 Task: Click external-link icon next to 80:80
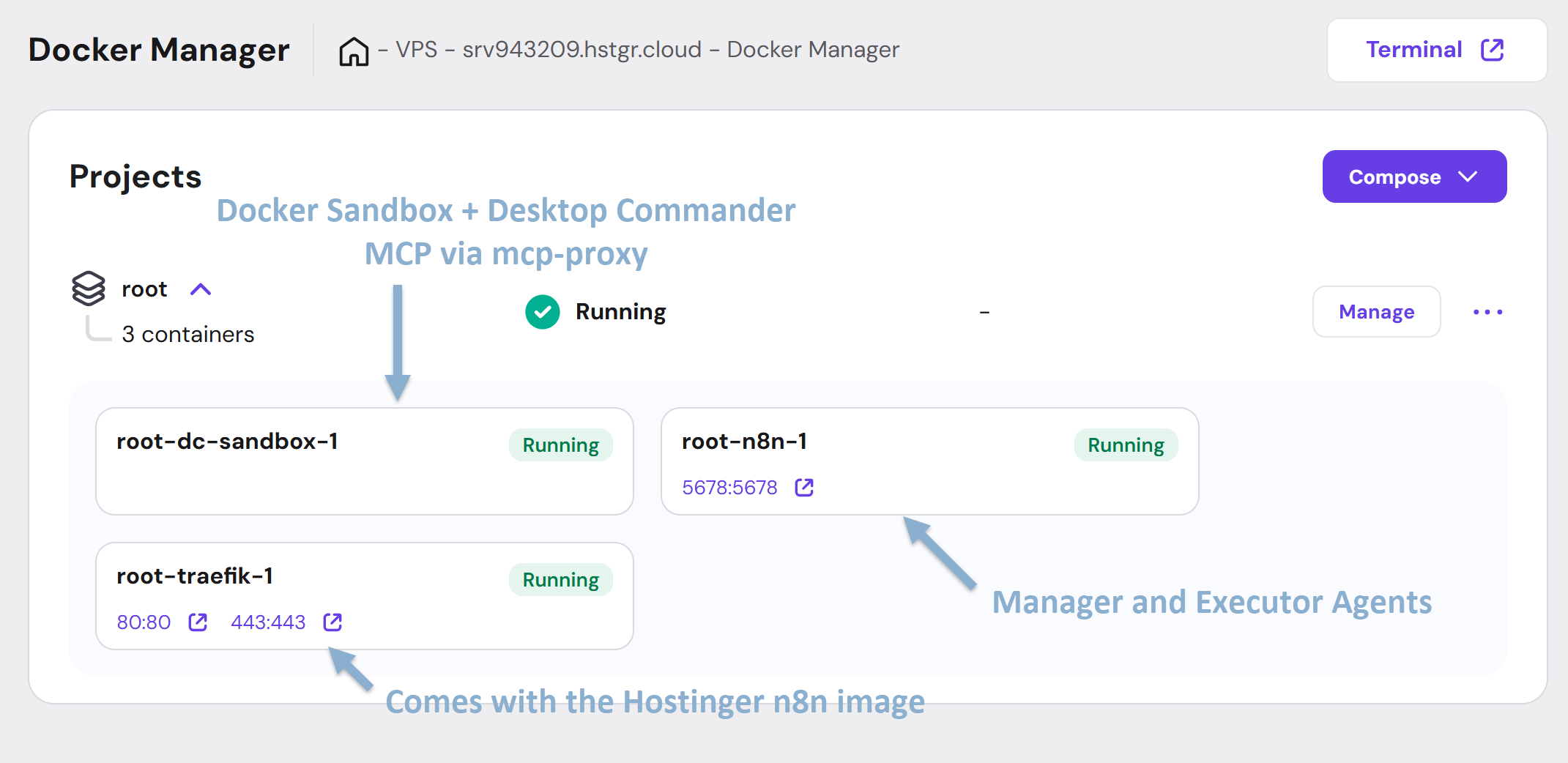coord(198,622)
